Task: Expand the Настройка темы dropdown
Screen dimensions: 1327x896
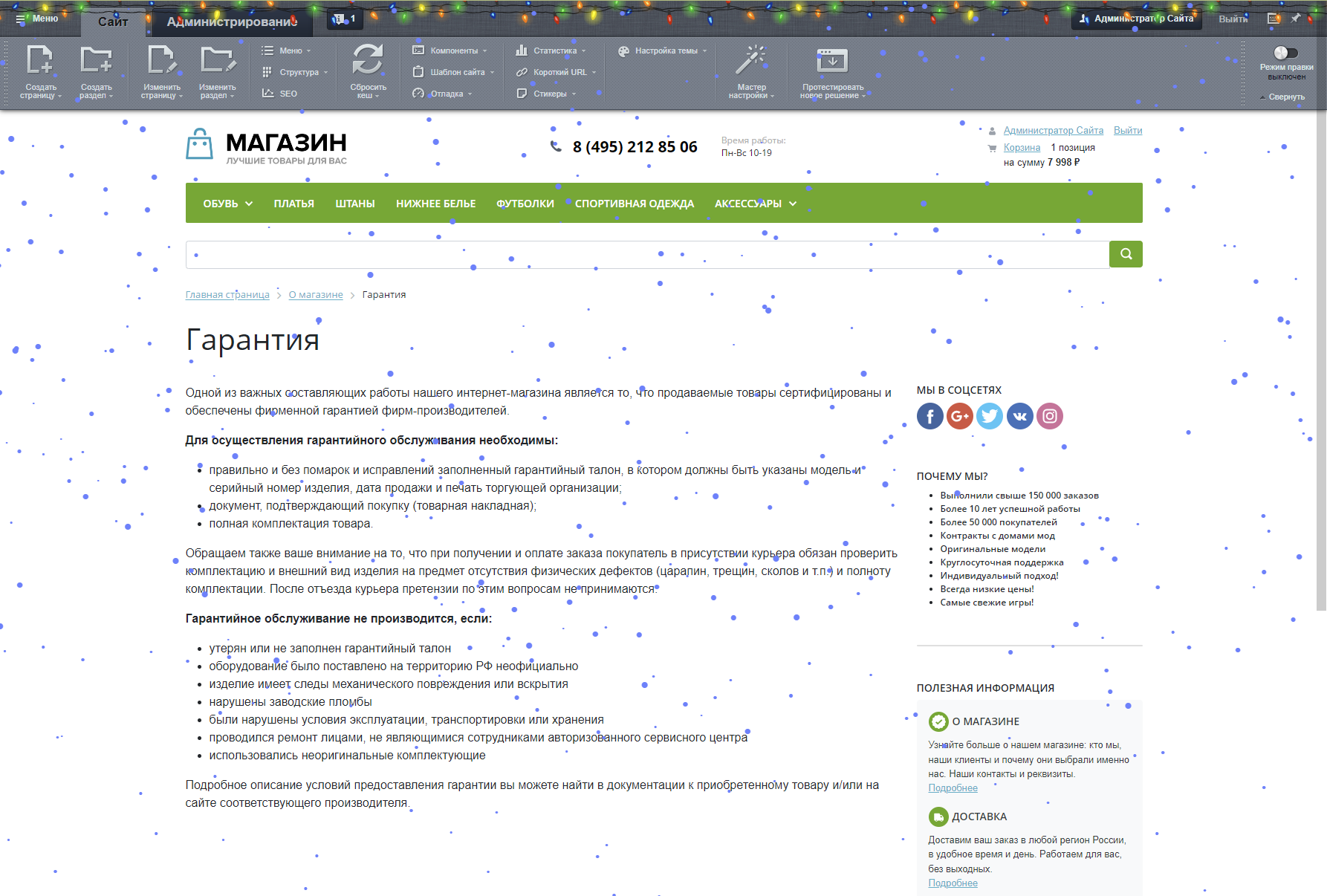Action: click(661, 51)
